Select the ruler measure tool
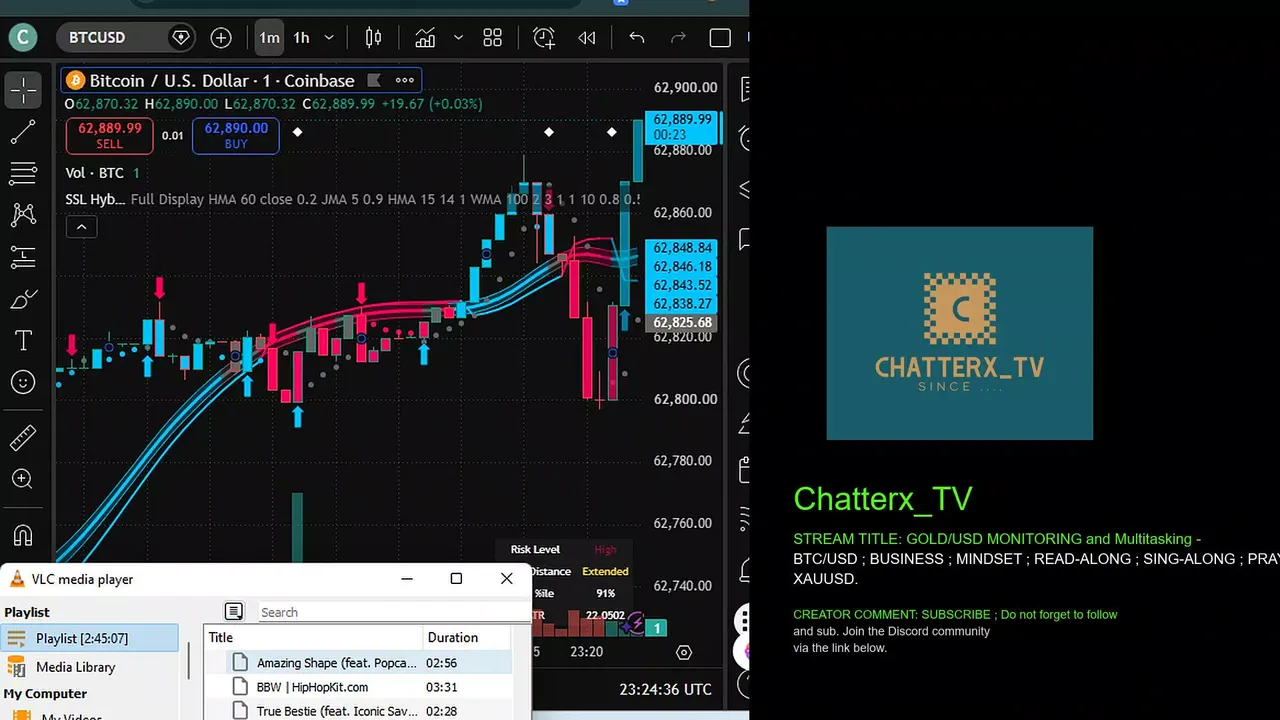The height and width of the screenshot is (720, 1280). tap(22, 438)
